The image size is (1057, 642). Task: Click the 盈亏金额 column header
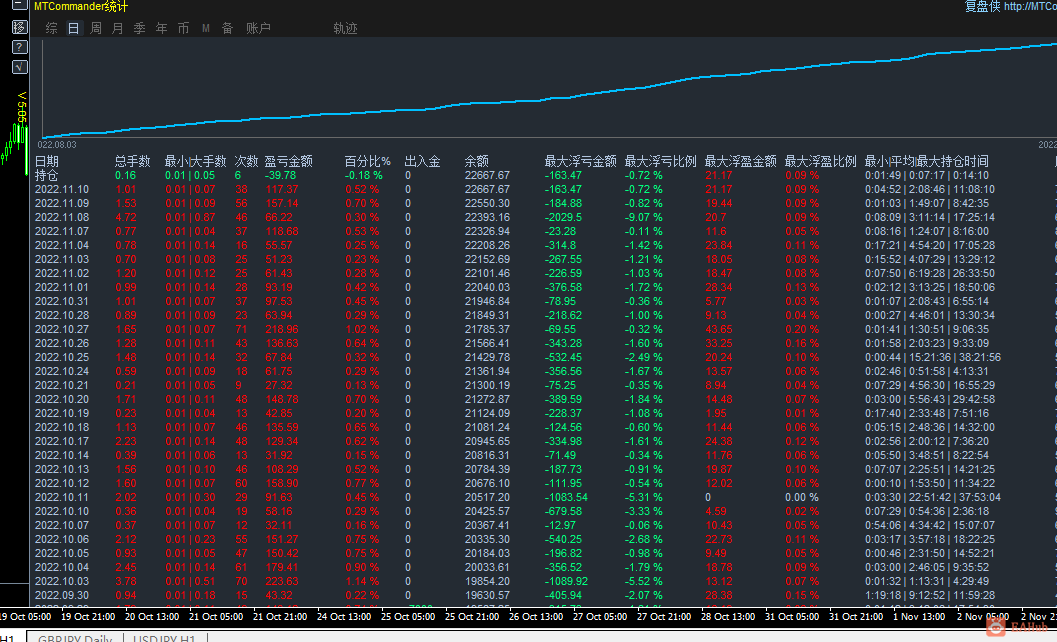288,161
